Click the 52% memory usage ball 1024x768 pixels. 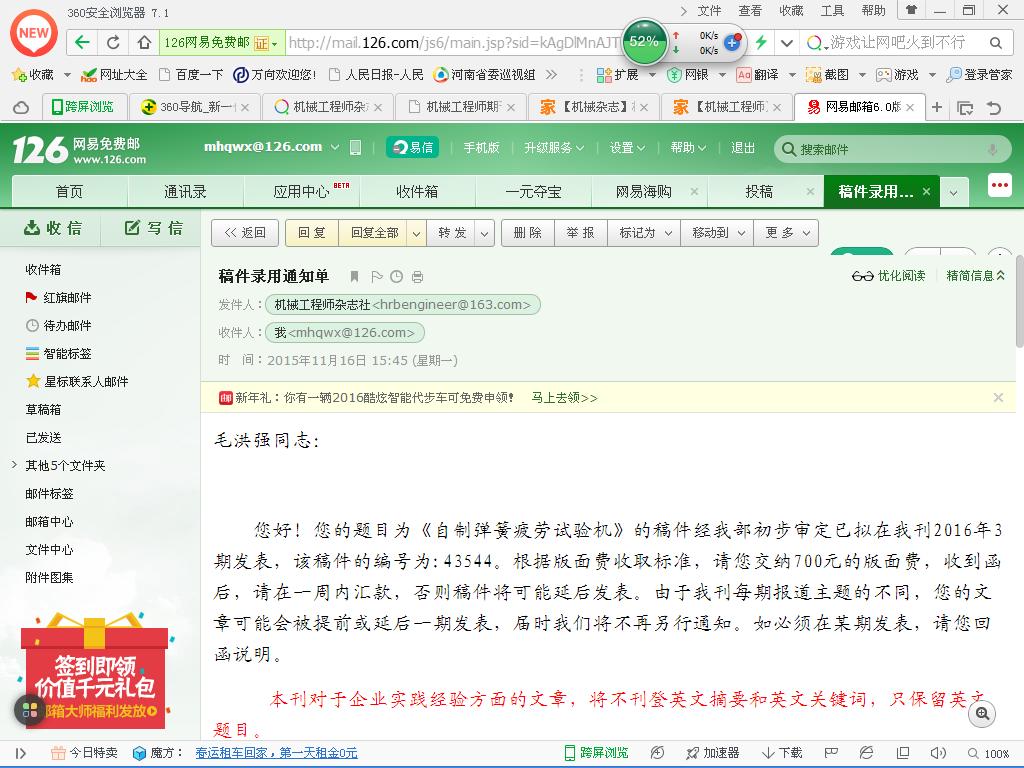(x=645, y=42)
